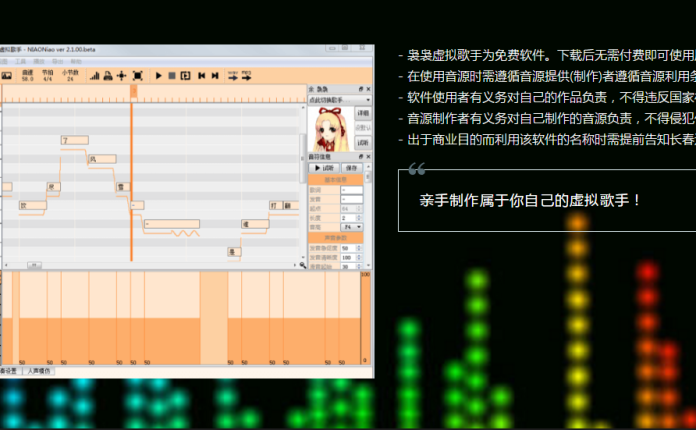The width and height of the screenshot is (696, 430).
Task: Open the 导出 menu
Action: (x=58, y=61)
